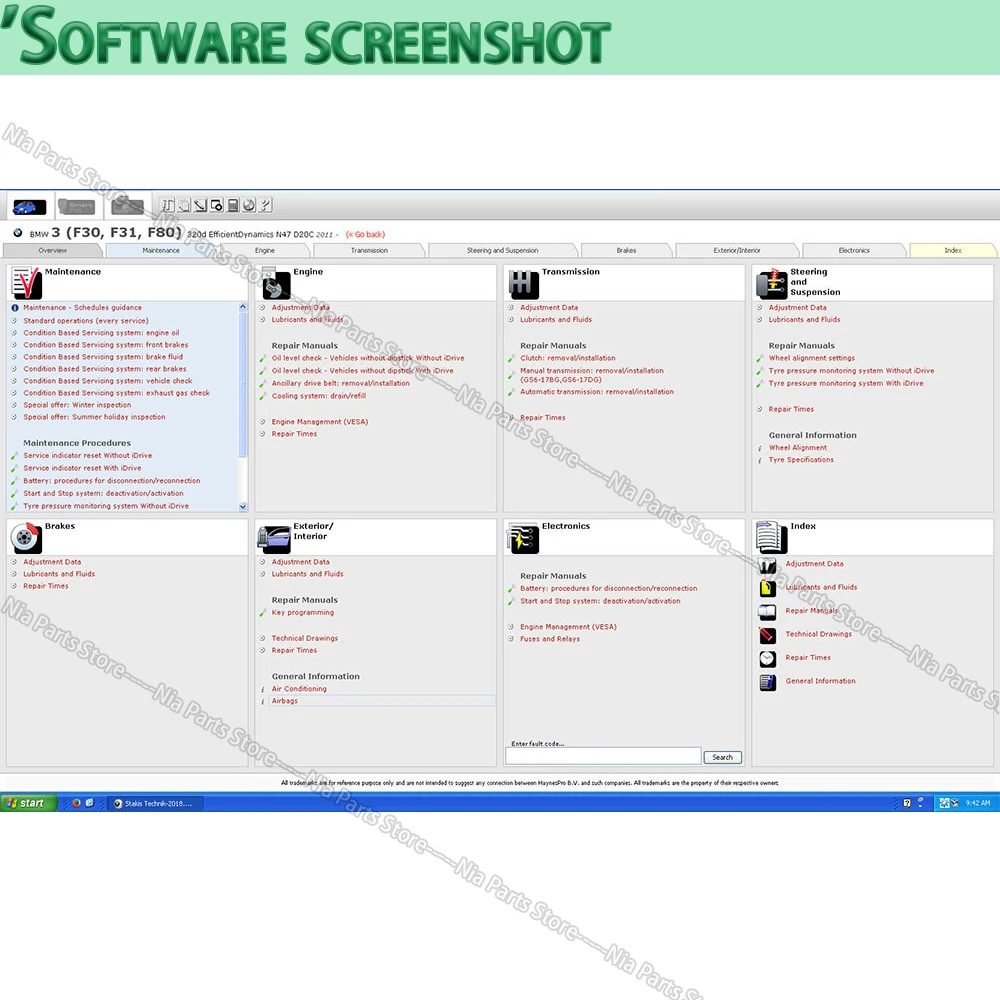Image resolution: width=1000 pixels, height=1000 pixels.
Task: Click the Electronics section icon
Action: click(x=524, y=538)
